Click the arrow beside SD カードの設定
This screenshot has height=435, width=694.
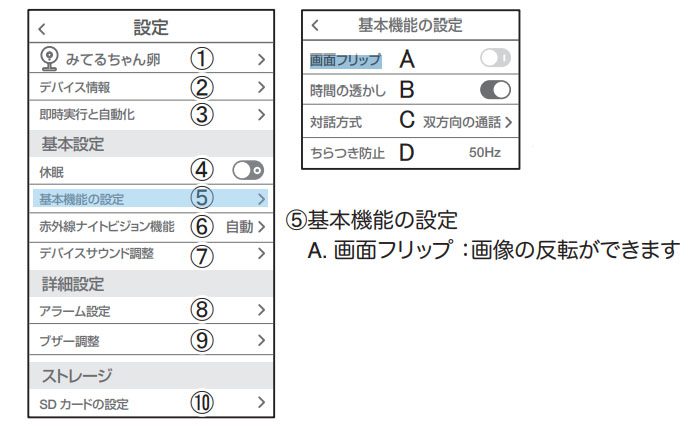261,404
